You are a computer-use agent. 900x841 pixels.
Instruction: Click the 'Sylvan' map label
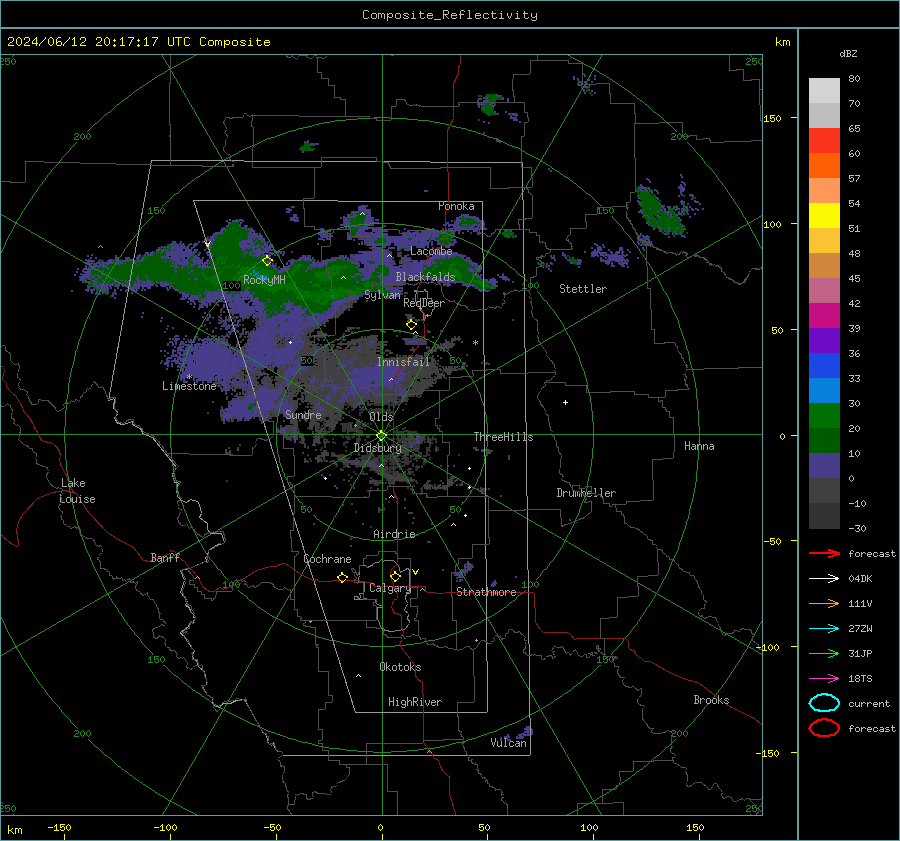pyautogui.click(x=382, y=295)
